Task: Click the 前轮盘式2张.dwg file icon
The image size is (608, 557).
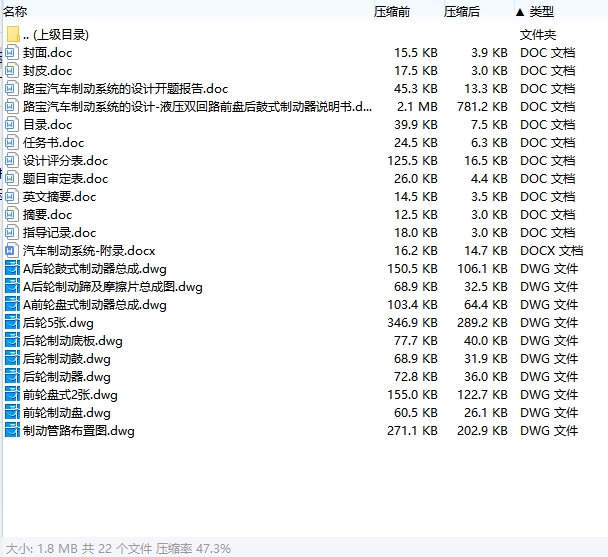Action: pos(12,395)
